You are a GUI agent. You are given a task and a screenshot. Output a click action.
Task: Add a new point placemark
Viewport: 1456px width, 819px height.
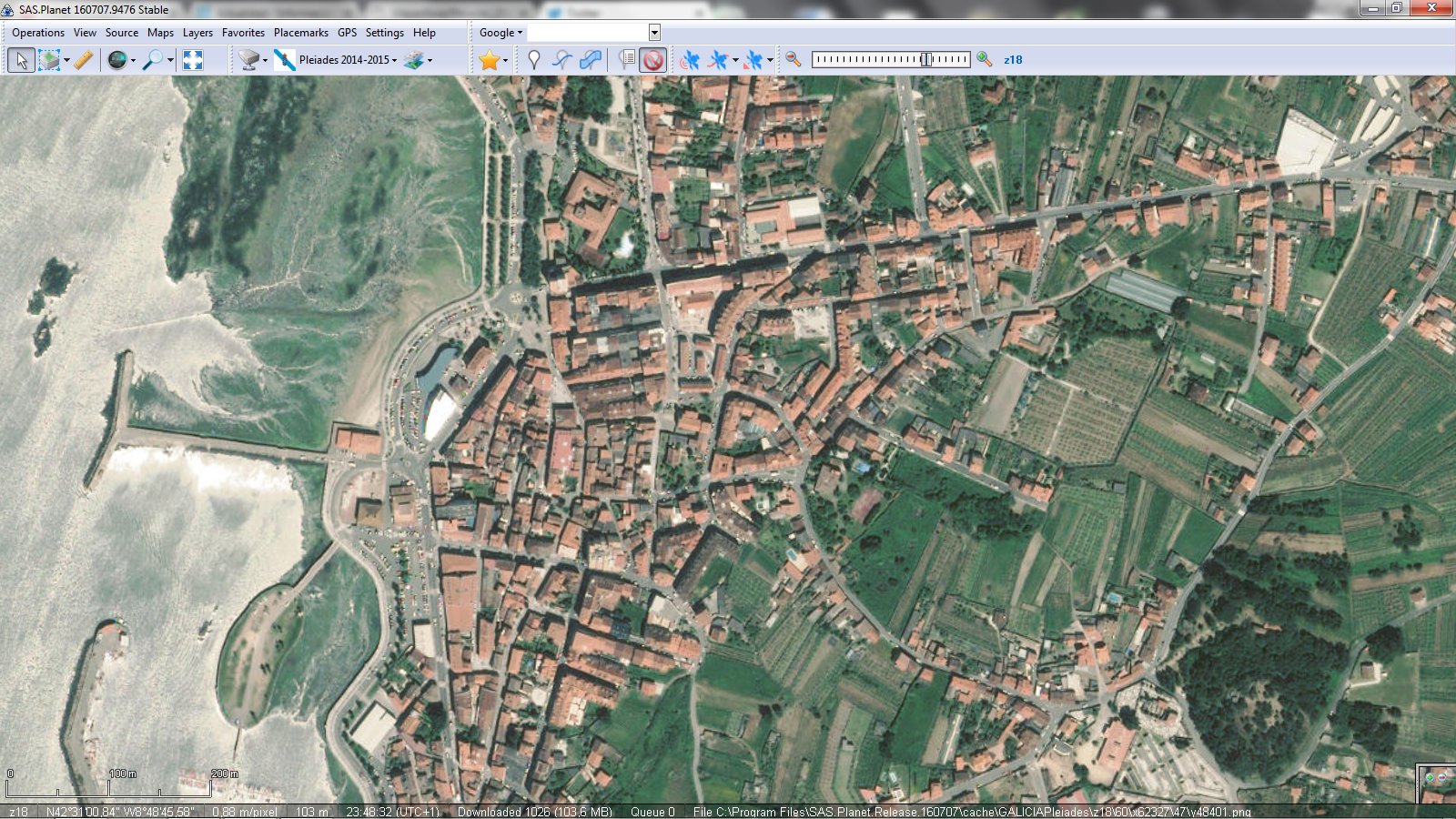pos(534,60)
